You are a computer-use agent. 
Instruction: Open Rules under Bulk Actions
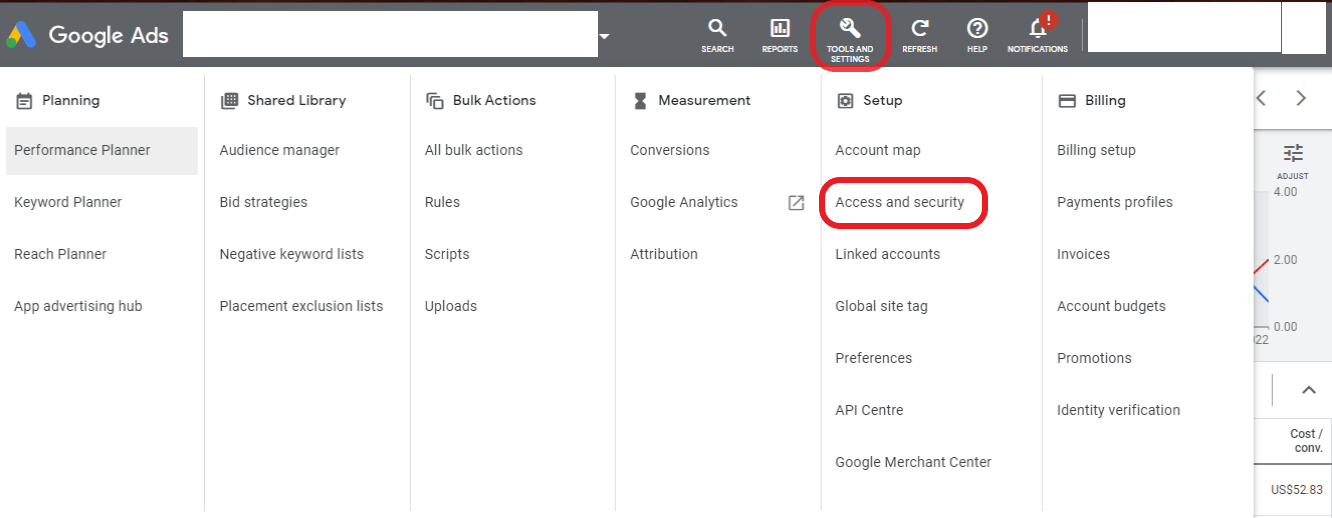point(442,202)
